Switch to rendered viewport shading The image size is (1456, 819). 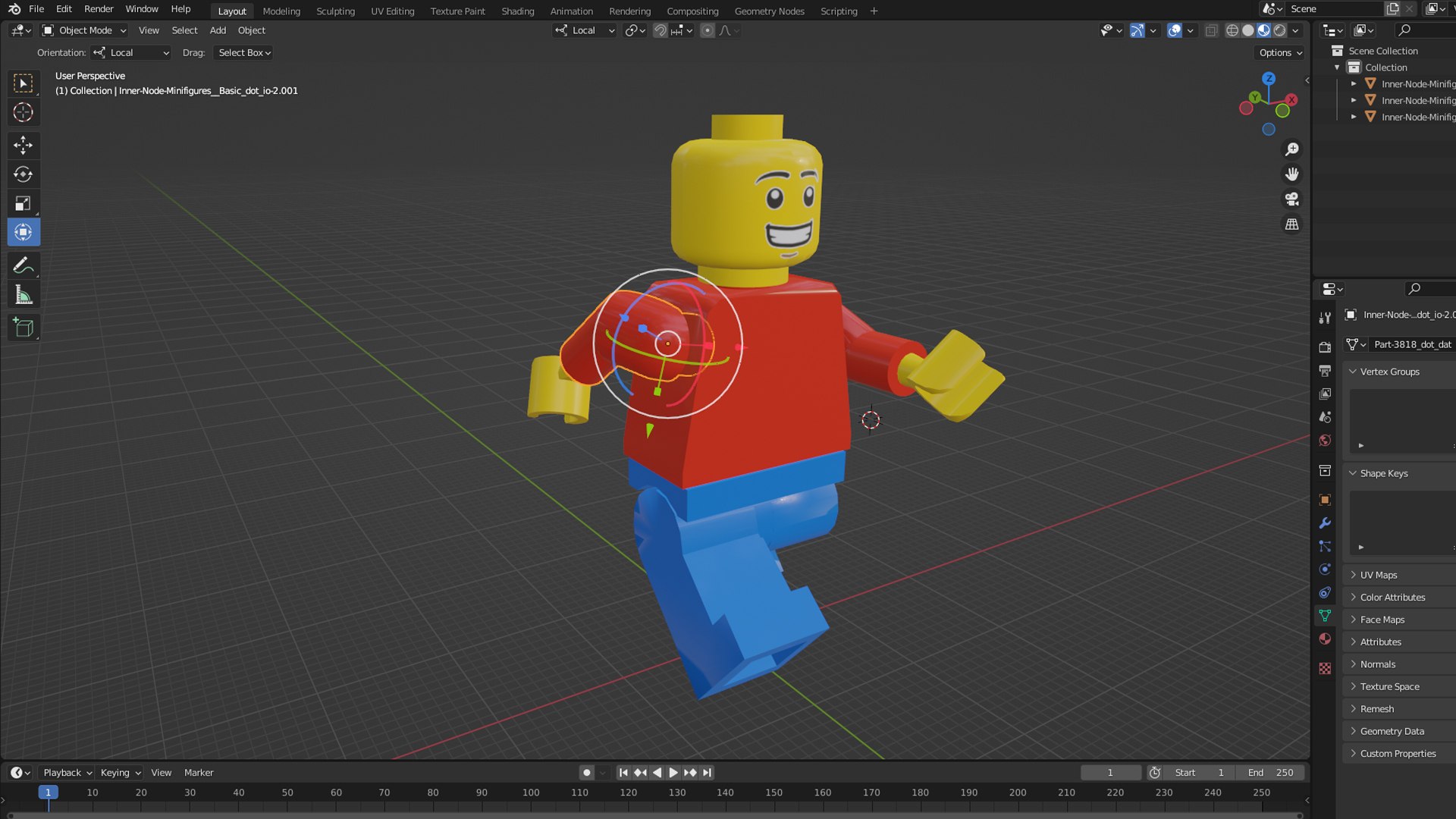[1280, 30]
